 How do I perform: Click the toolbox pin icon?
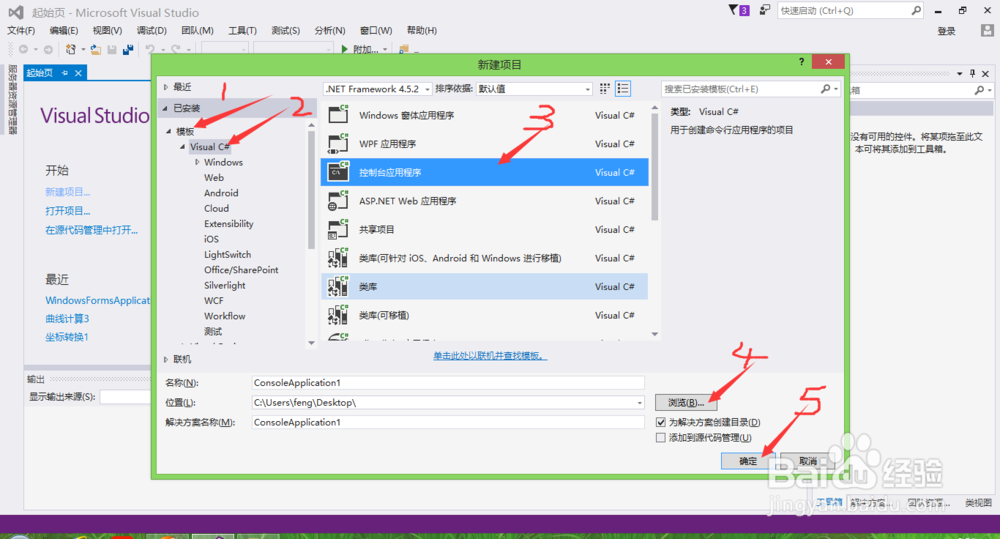coord(973,73)
